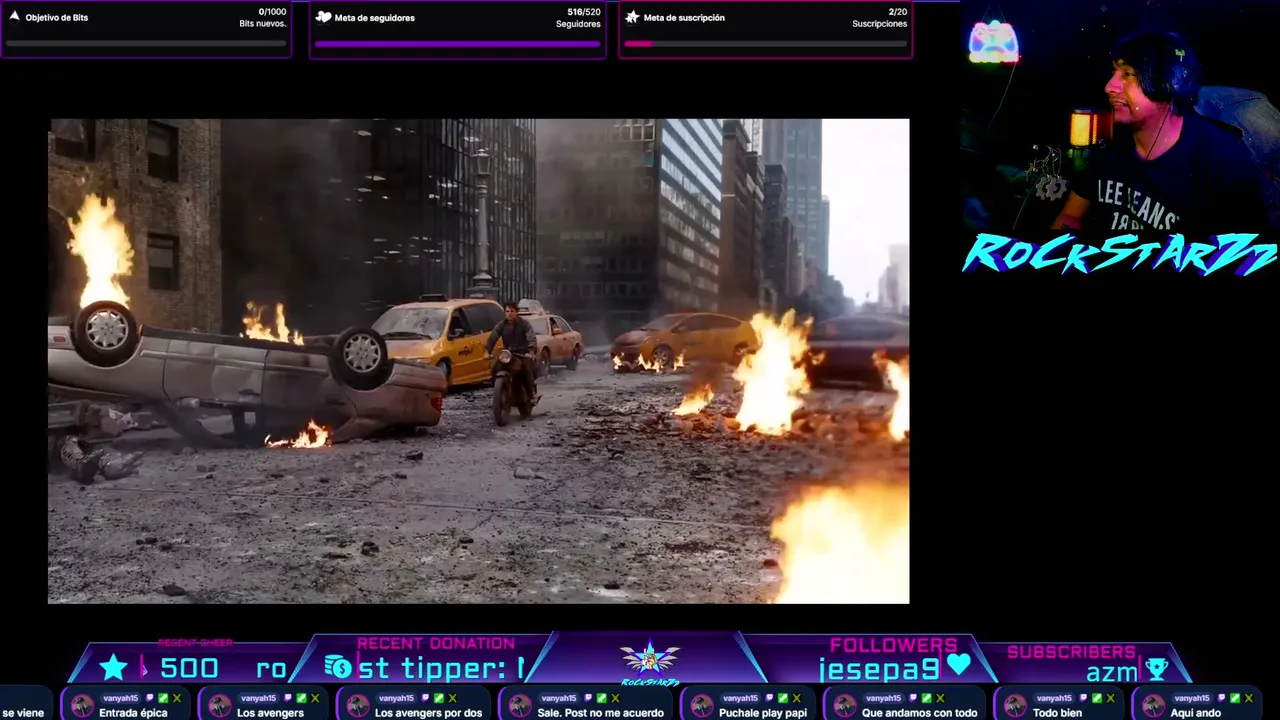Image resolution: width=1280 pixels, height=720 pixels.
Task: Click the vanyah15 username above 'Todo bien'
Action: 1054,698
